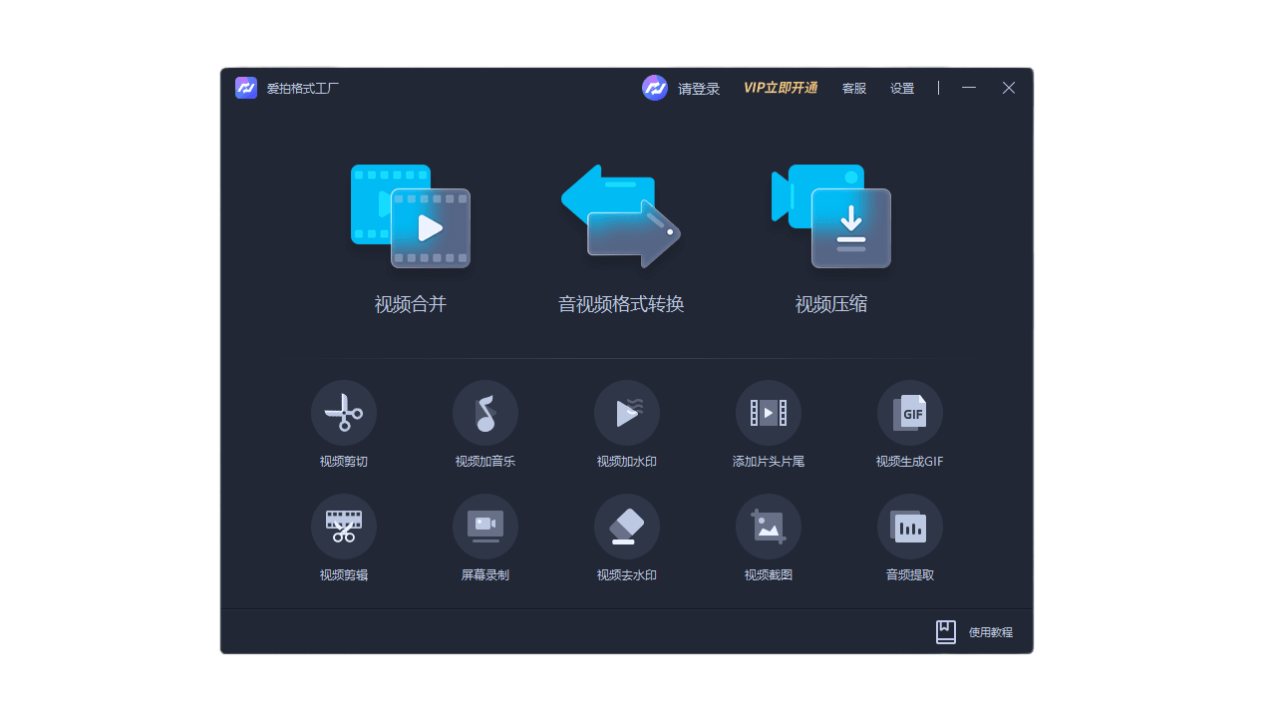
Task: Launch the 视频截图 screenshot tool
Action: [x=768, y=539]
